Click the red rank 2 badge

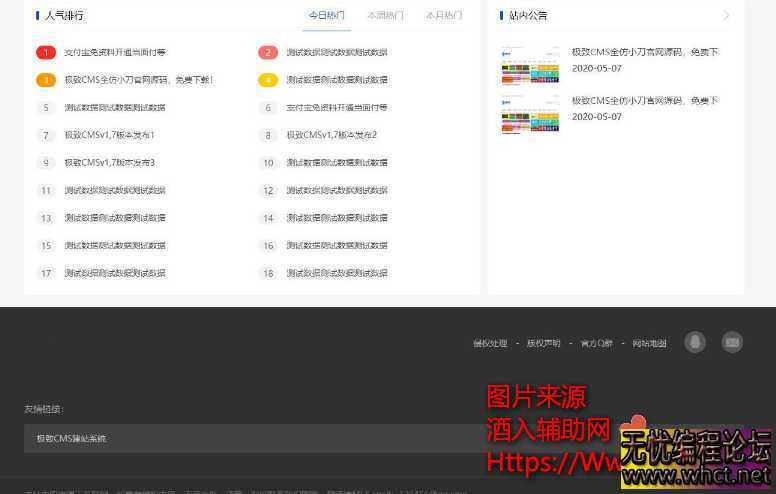tap(268, 53)
